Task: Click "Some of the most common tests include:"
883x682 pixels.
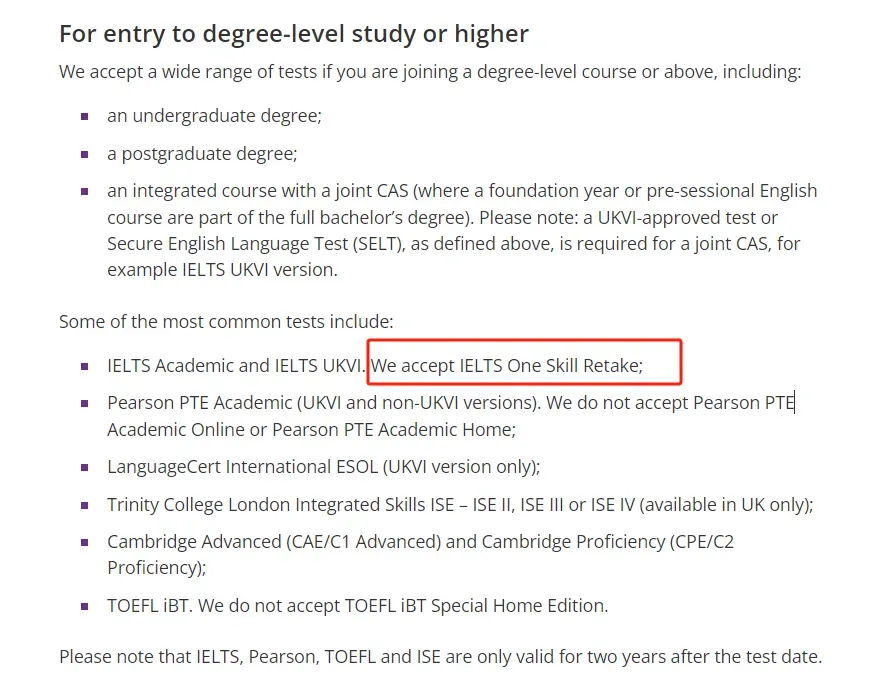Action: point(226,321)
